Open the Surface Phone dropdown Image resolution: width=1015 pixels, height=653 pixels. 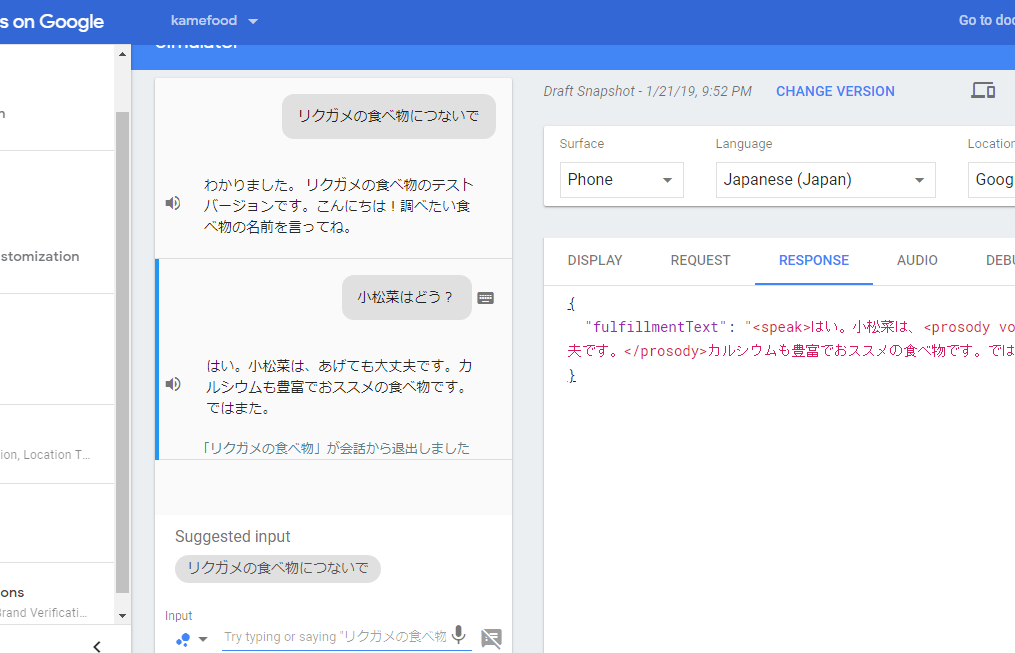(x=621, y=180)
